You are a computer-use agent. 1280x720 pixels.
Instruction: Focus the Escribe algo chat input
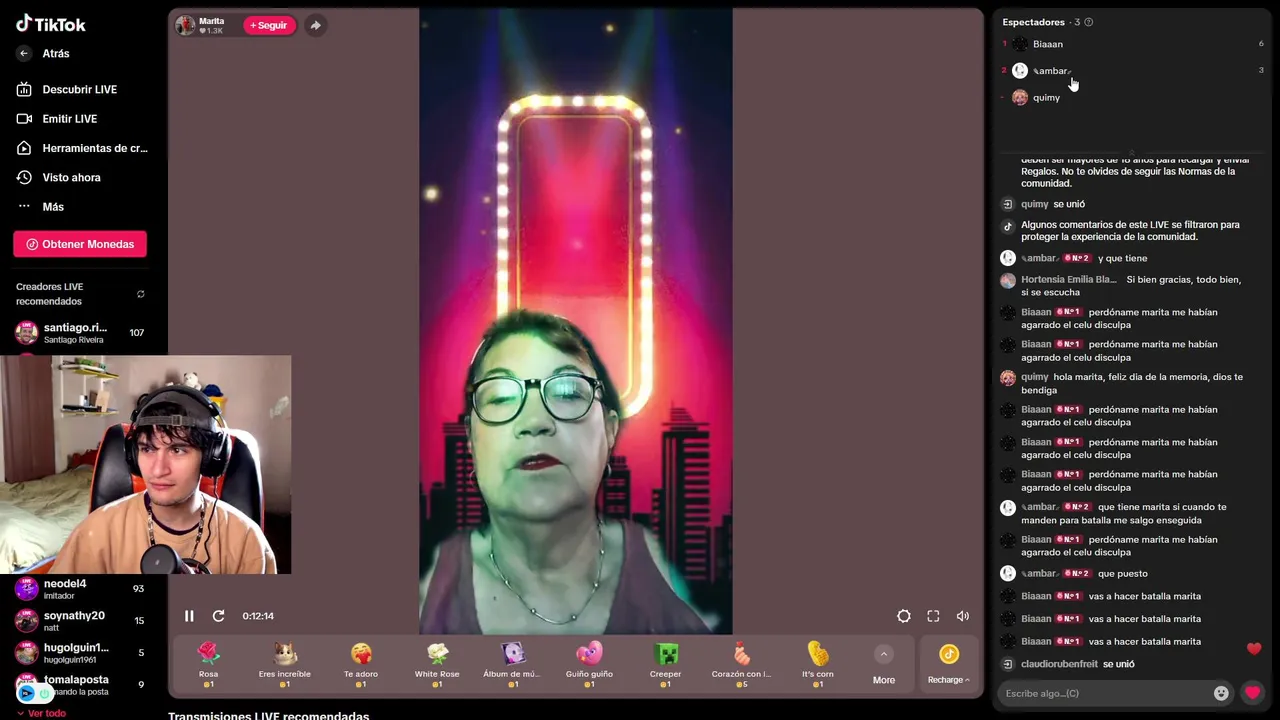tap(1105, 693)
